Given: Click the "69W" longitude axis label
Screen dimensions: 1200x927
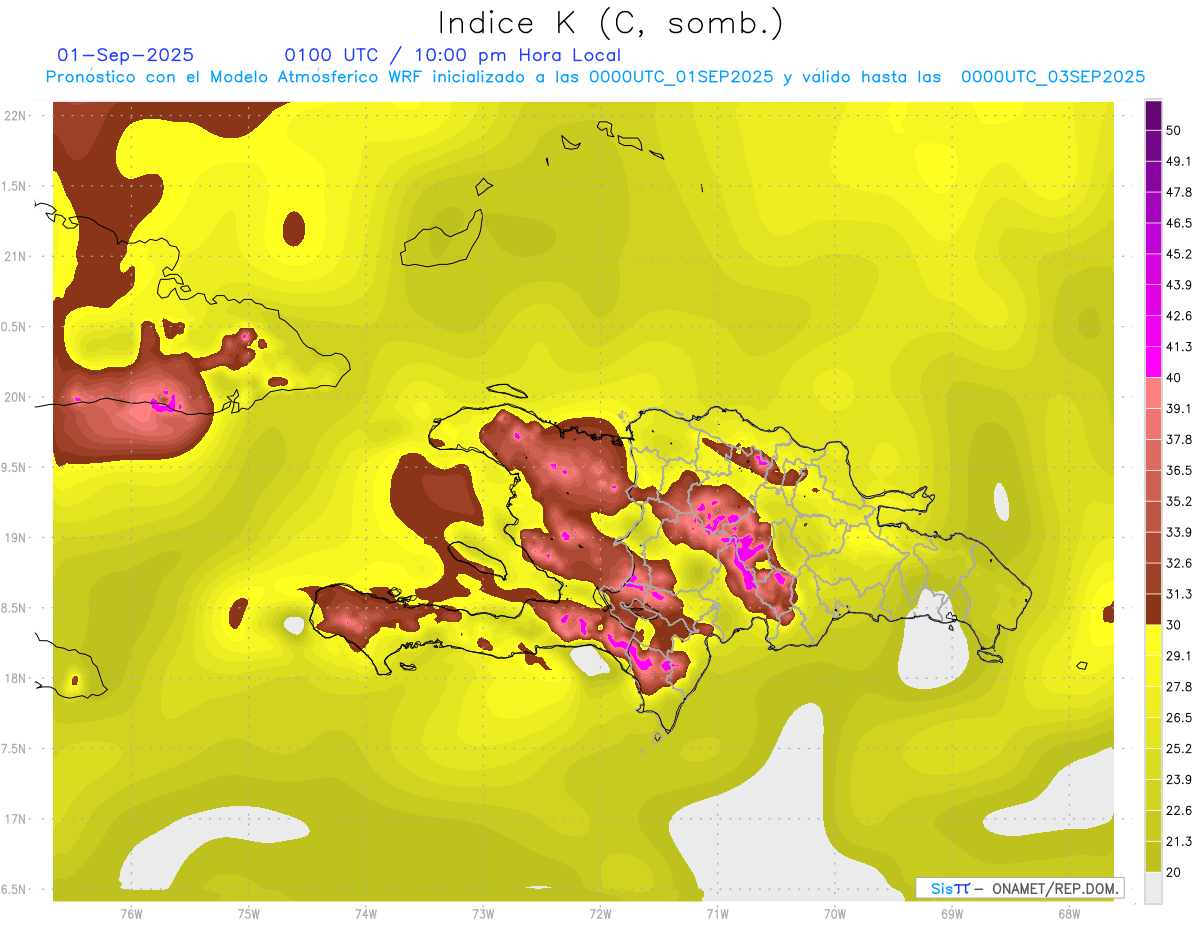Looking at the screenshot, I should [952, 913].
